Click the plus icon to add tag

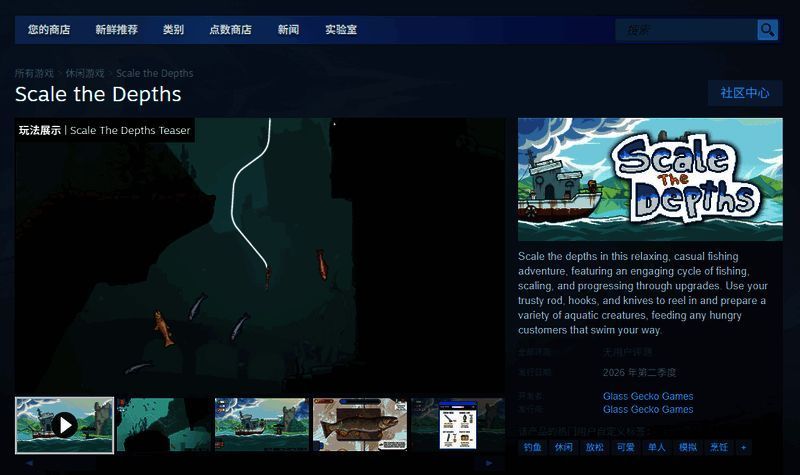(743, 447)
